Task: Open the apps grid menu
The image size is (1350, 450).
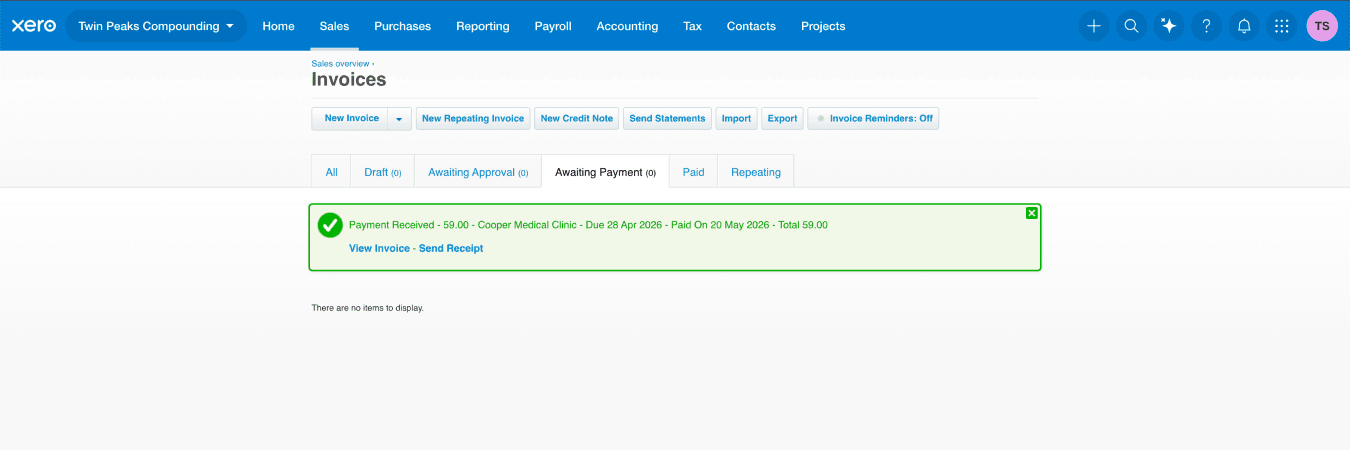Action: click(1281, 26)
